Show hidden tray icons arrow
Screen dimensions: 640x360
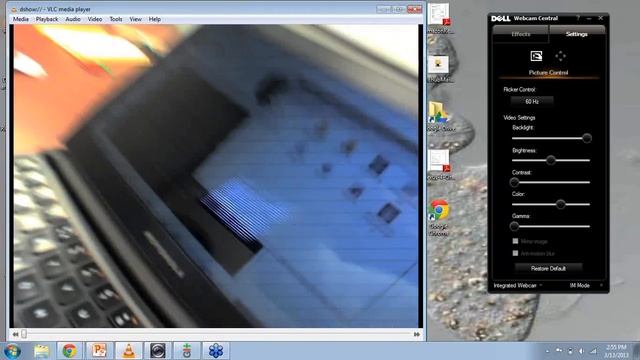click(x=547, y=351)
